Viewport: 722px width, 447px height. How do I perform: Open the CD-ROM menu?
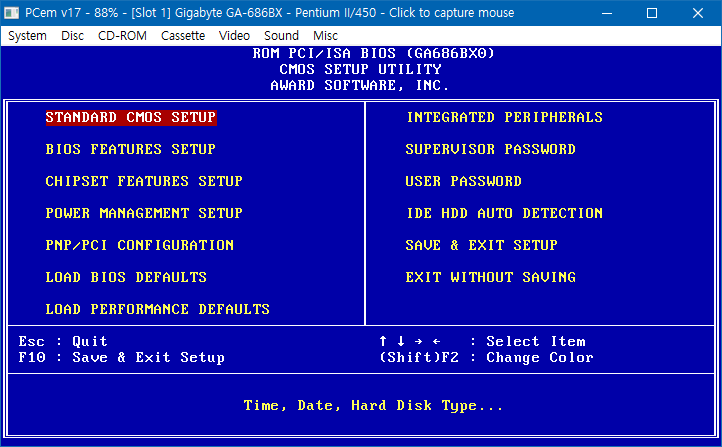(x=122, y=36)
